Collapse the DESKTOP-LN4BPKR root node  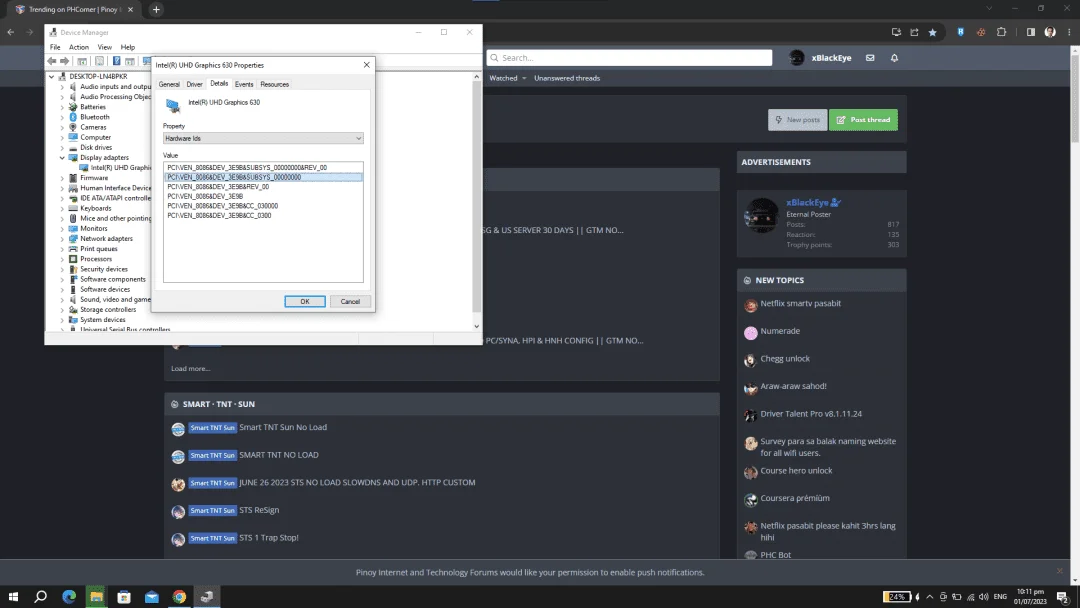tap(52, 76)
